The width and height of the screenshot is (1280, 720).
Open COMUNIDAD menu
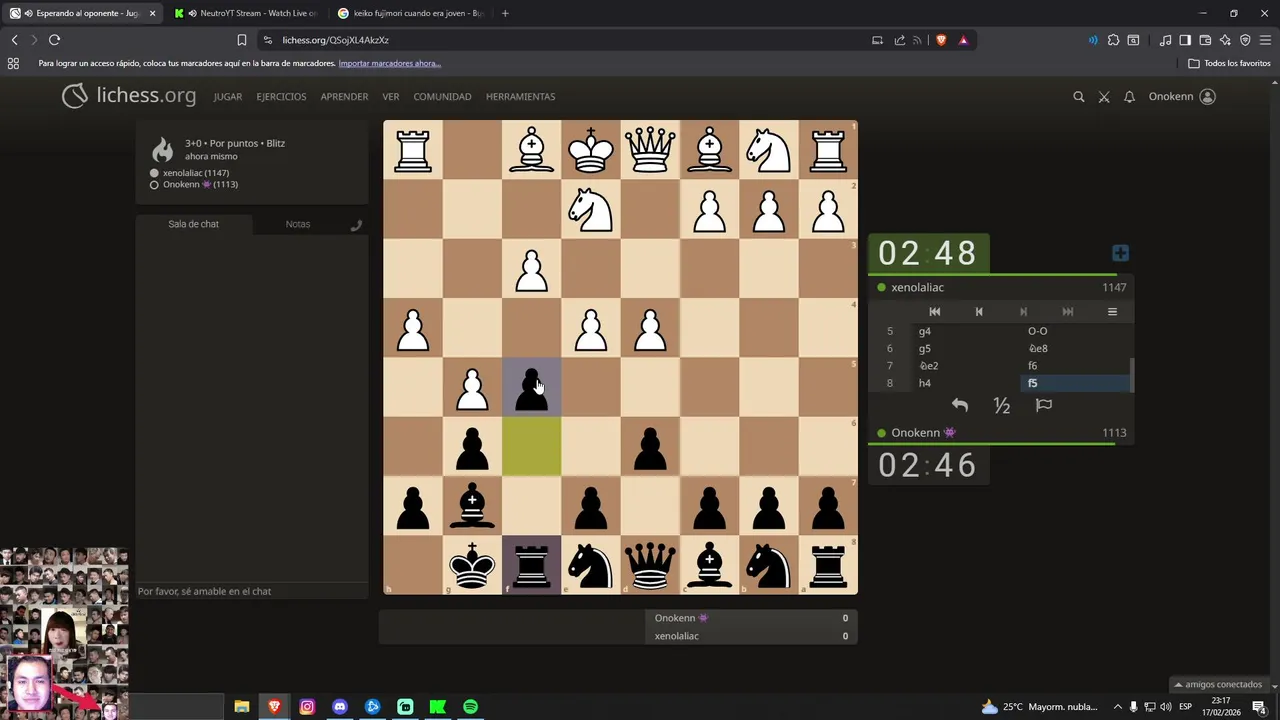point(442,97)
